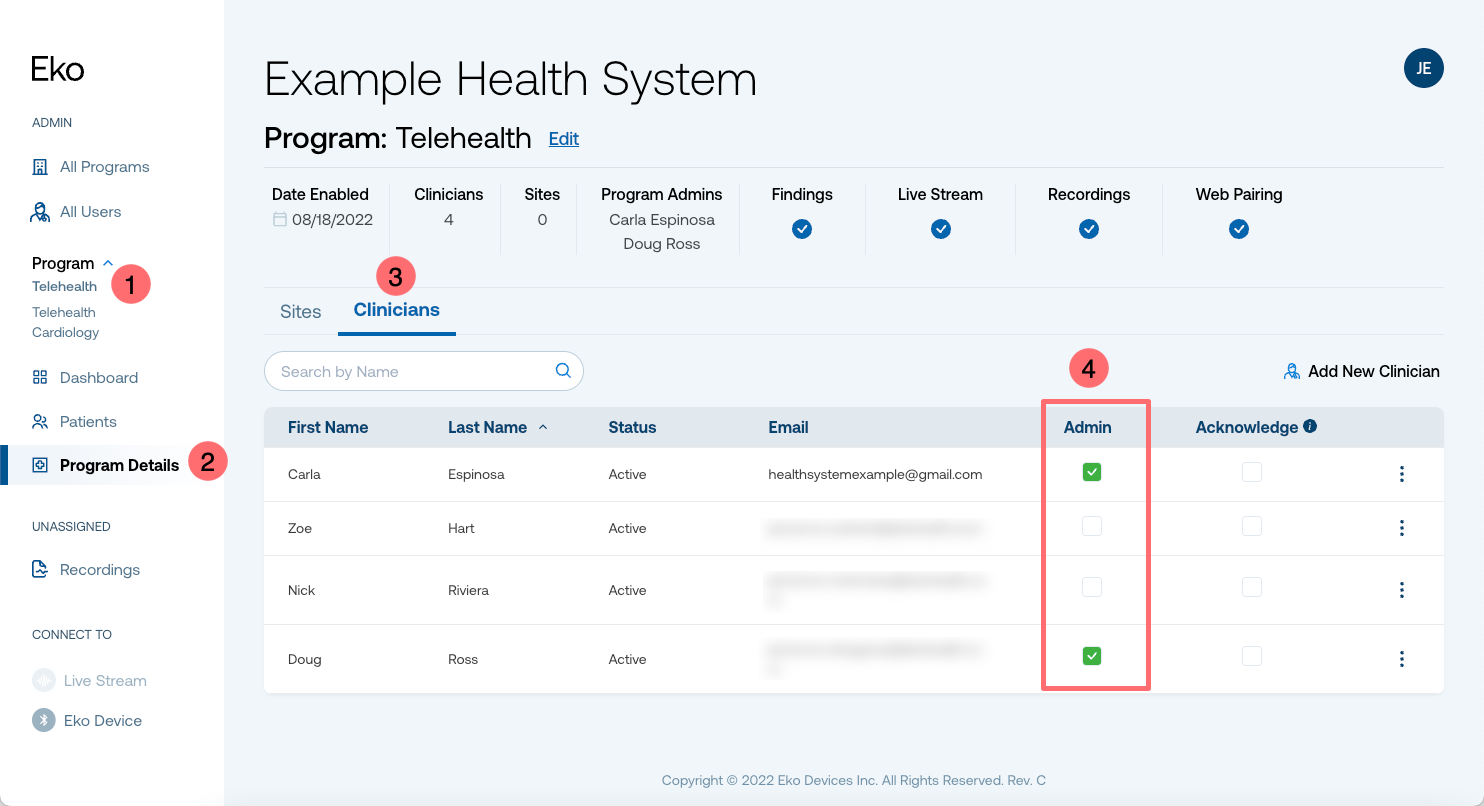
Task: Click the All Users person icon
Action: tap(40, 212)
